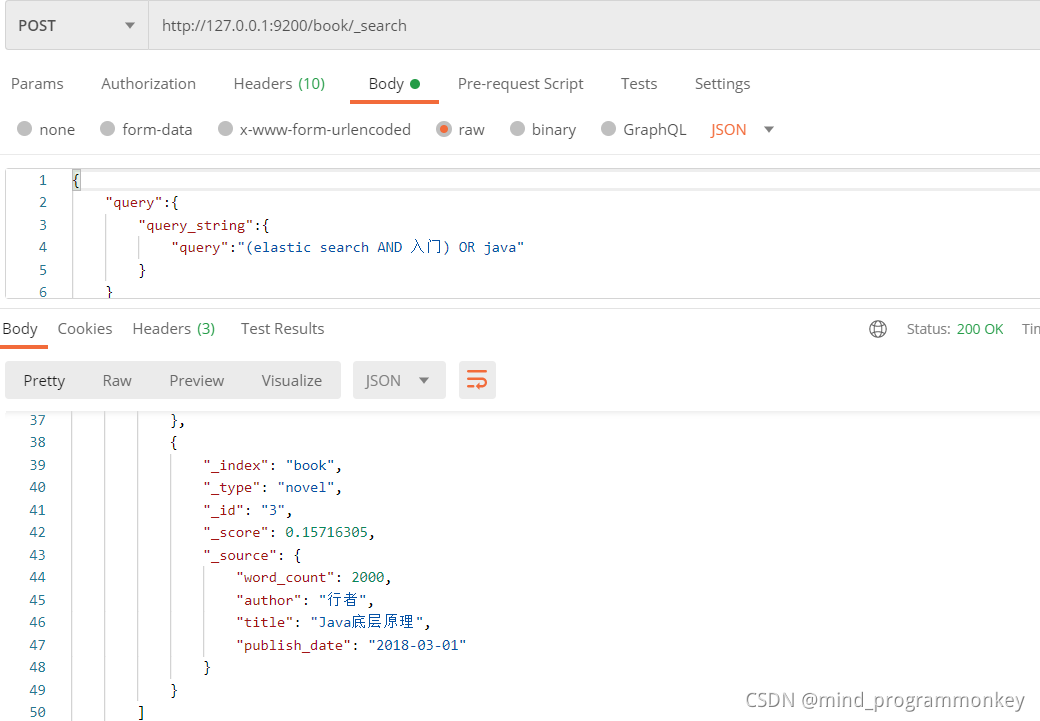Click the publish_date value 2018-03-01
This screenshot has height=721, width=1040.
coord(417,645)
